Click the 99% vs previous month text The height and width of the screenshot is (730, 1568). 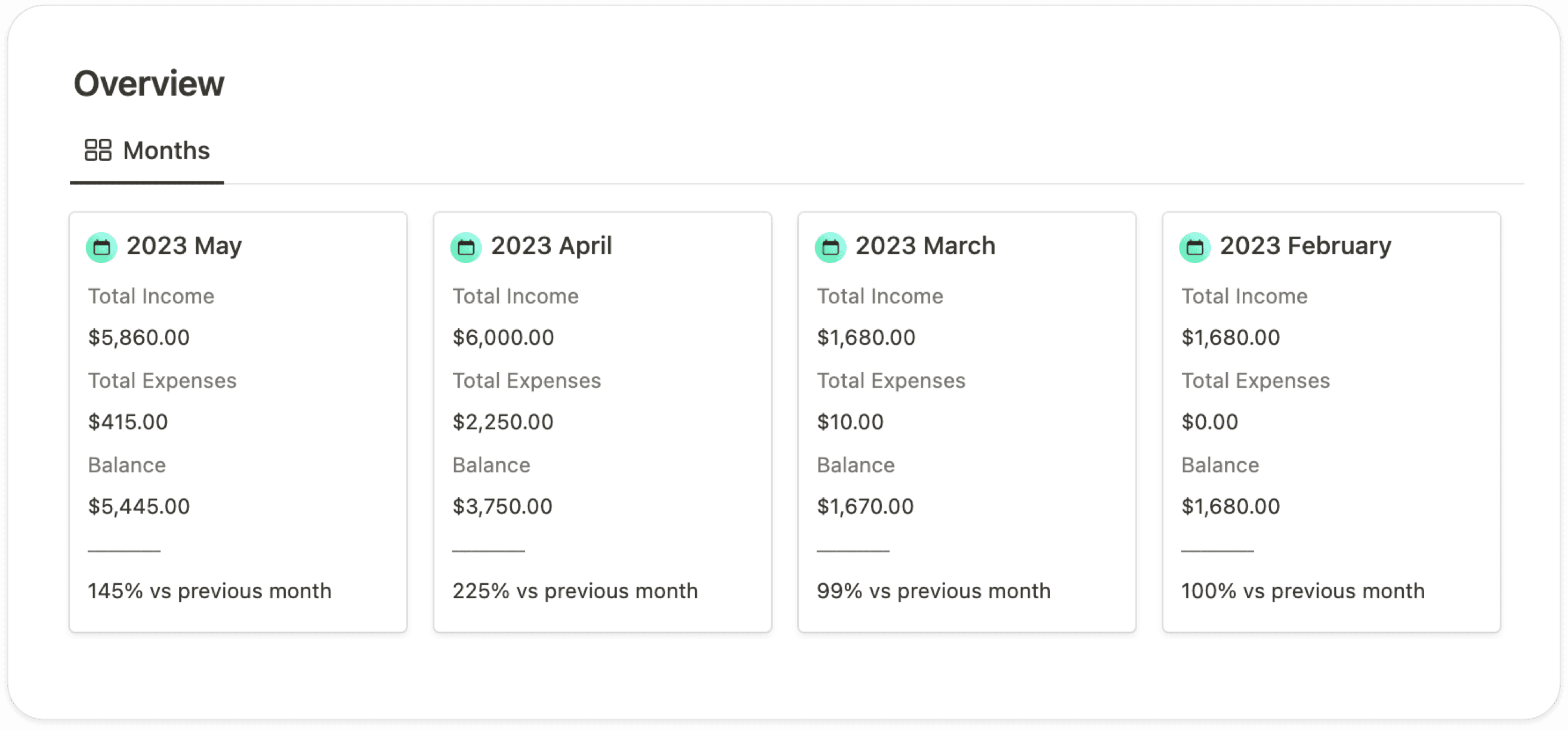coord(933,590)
